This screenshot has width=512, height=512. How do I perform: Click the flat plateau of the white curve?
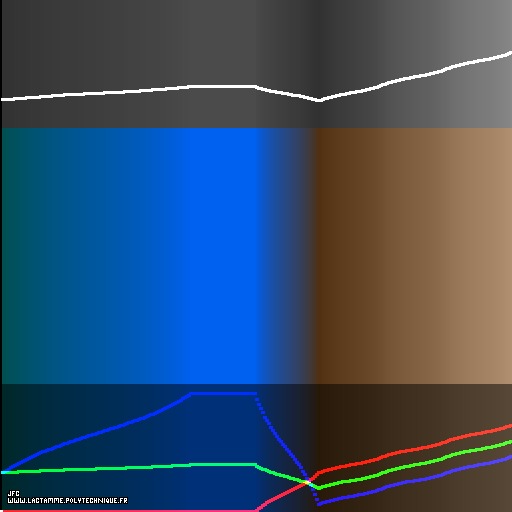pyautogui.click(x=223, y=87)
